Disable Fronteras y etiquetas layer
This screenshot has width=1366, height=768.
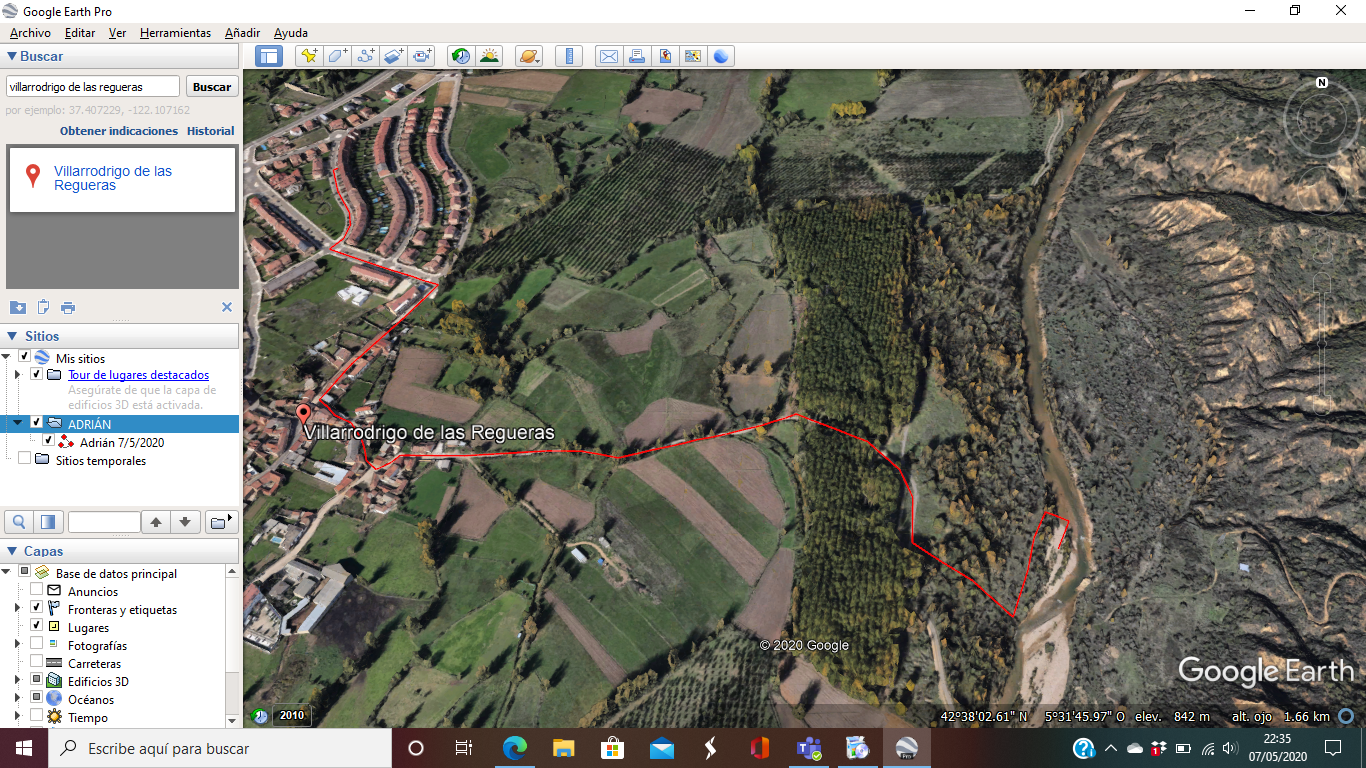click(x=37, y=608)
